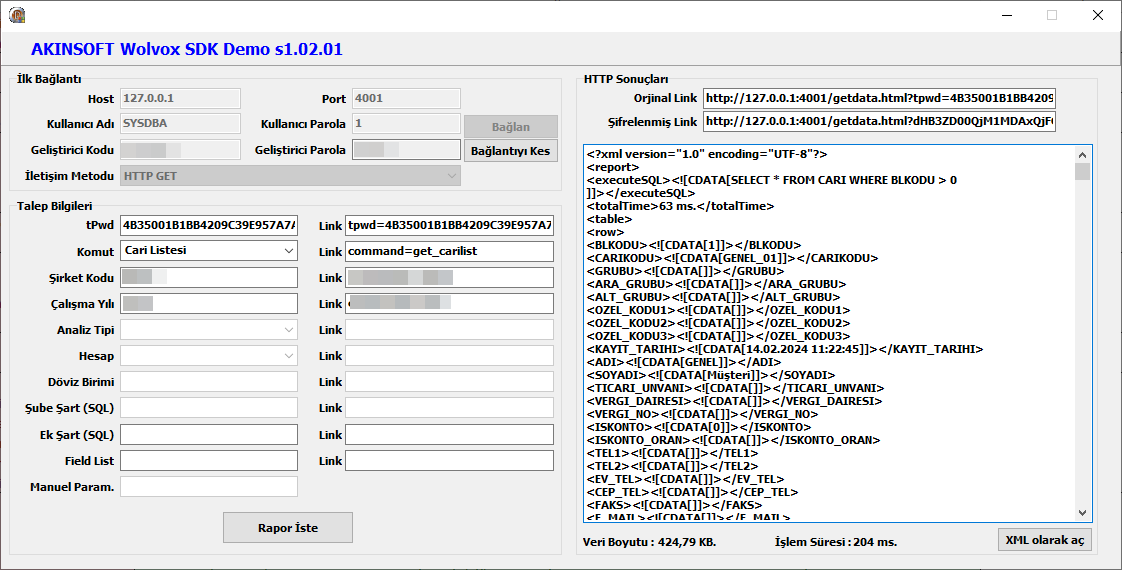Image resolution: width=1122 pixels, height=570 pixels.
Task: Click the Bağlantıyı Kes button
Action: point(510,150)
